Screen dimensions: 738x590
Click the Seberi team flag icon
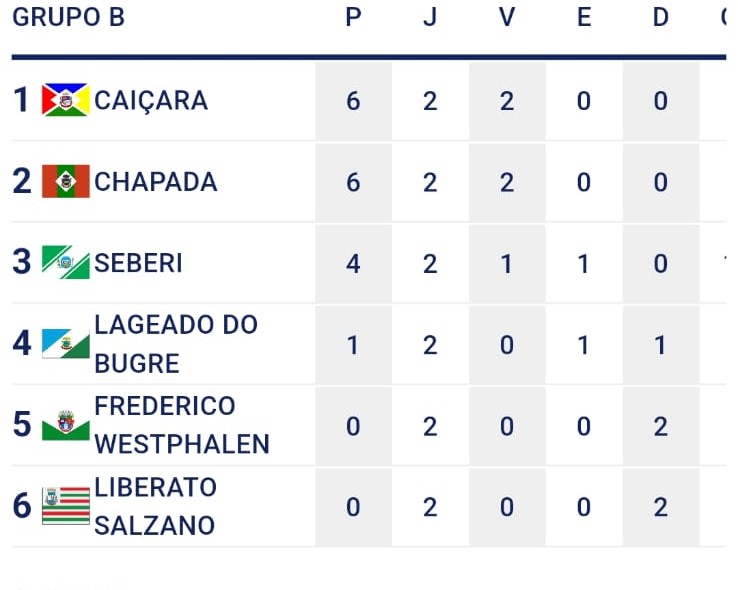[x=66, y=262]
